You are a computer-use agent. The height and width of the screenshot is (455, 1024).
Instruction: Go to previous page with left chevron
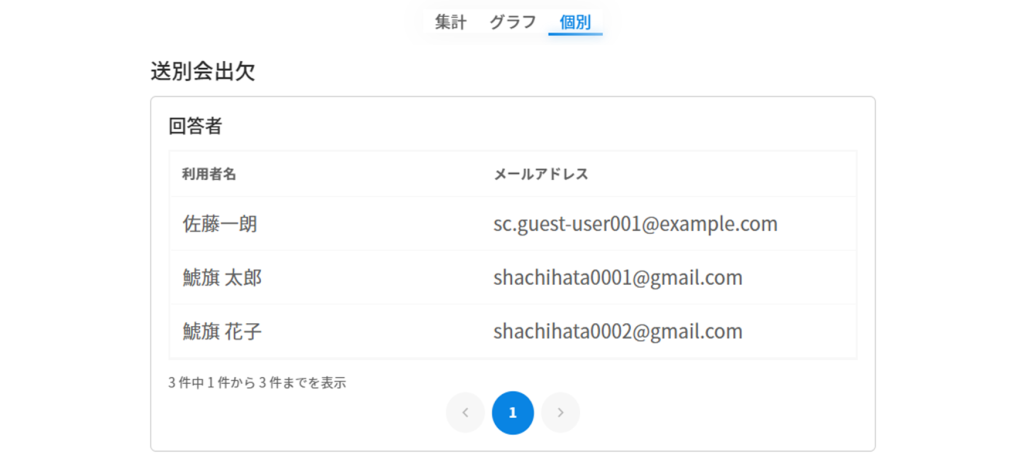pyautogui.click(x=465, y=412)
